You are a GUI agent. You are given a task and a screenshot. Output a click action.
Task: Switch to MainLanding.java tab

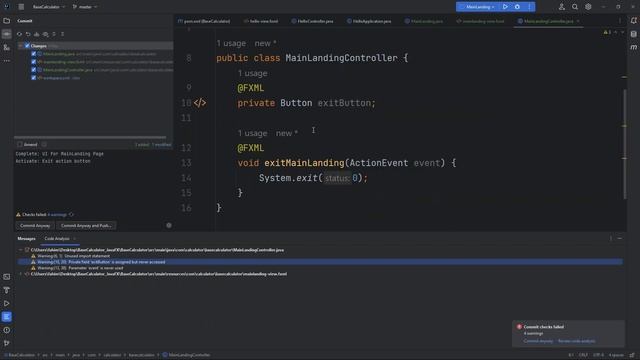424,21
